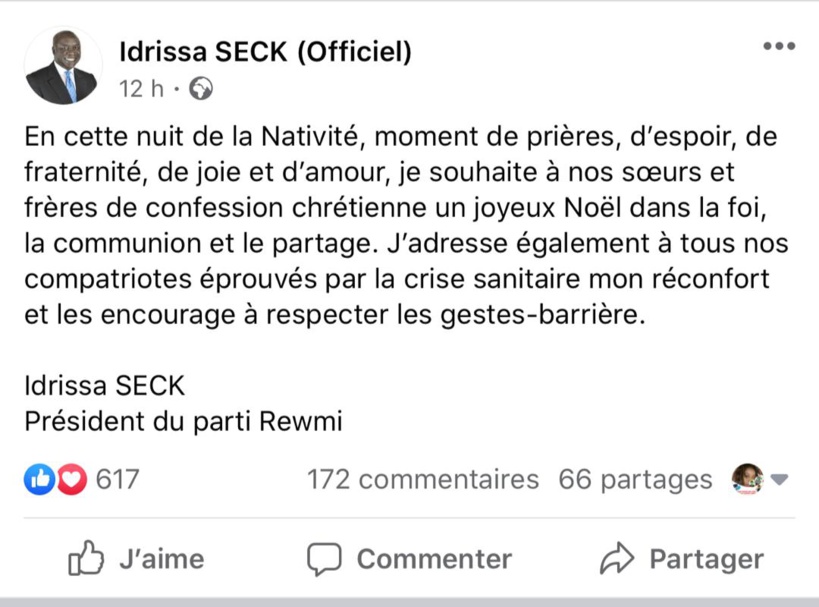Open the Idrissa SECK (Officiel) page name
Screen dimensions: 819x607
[265, 48]
